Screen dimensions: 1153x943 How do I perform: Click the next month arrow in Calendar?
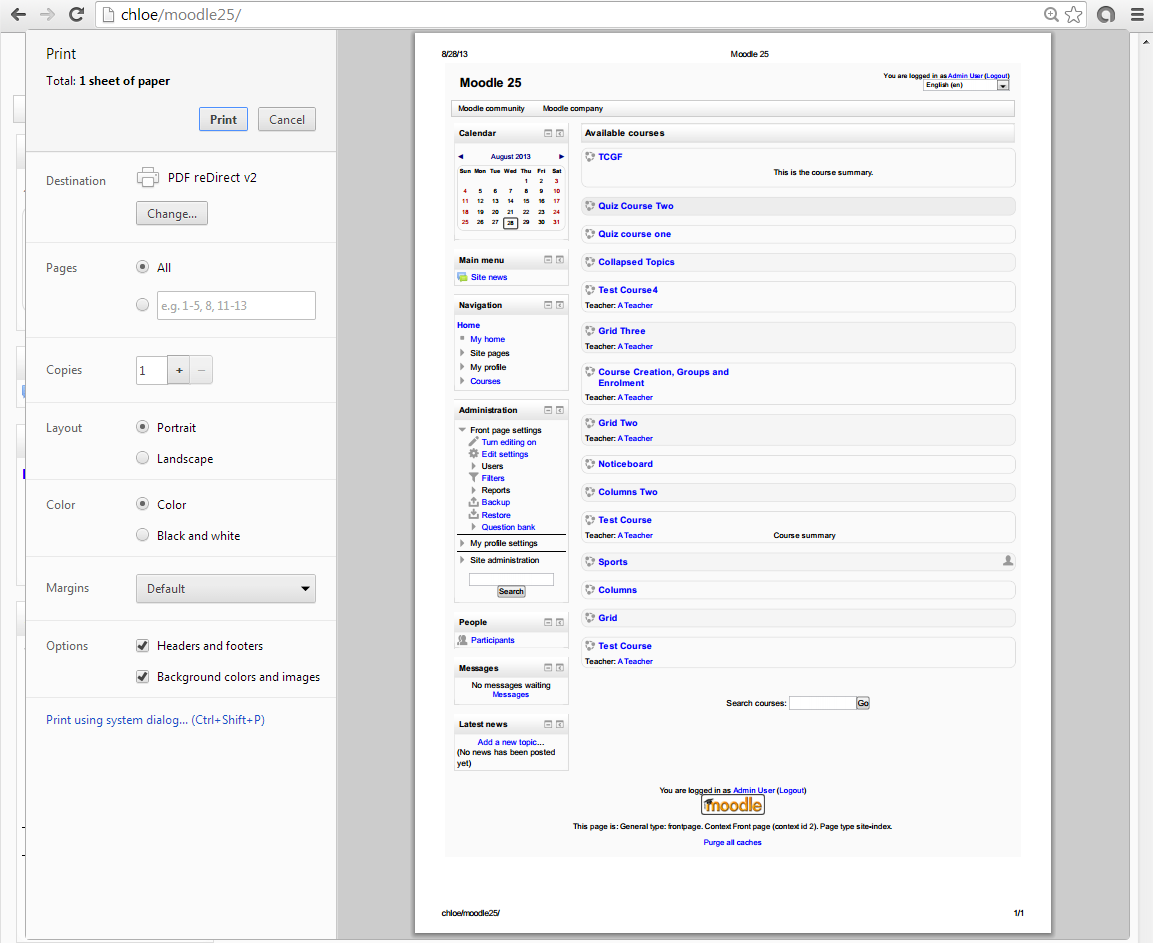561,157
